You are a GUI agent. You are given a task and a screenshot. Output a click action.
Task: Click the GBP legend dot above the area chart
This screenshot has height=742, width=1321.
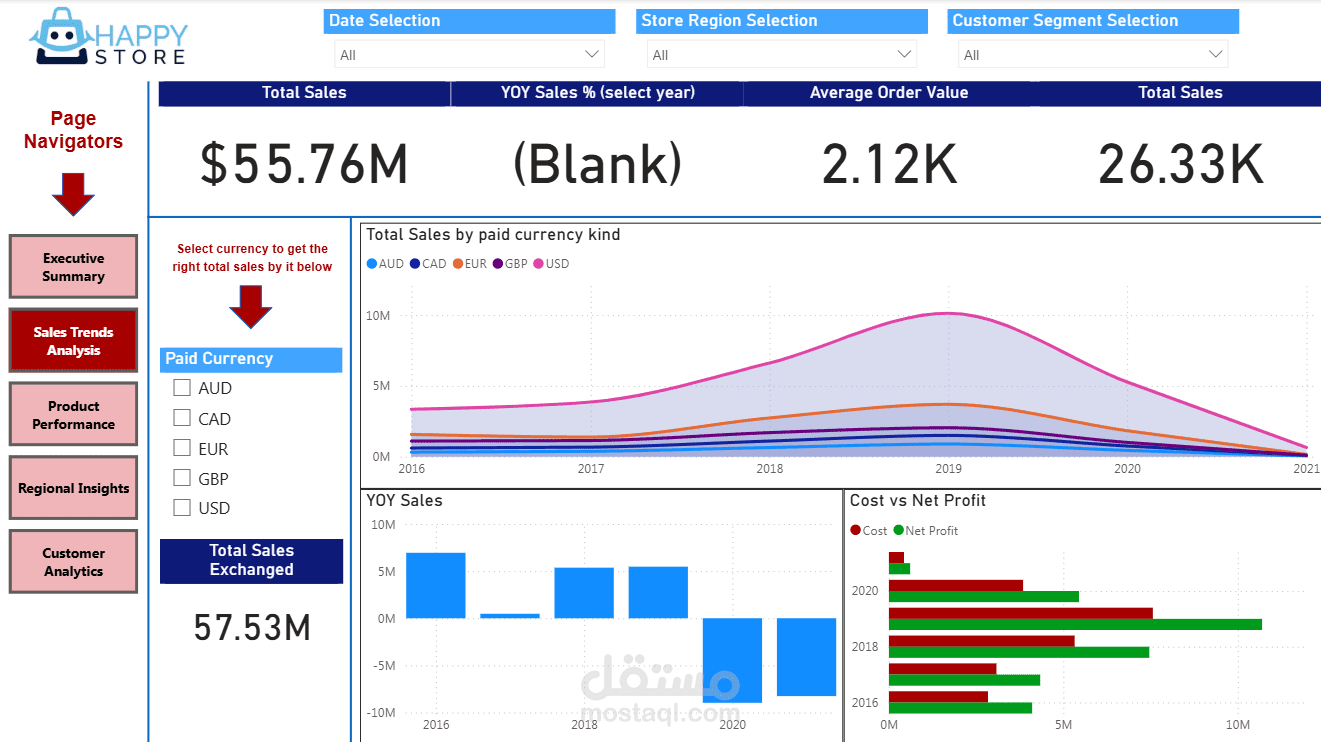500,263
